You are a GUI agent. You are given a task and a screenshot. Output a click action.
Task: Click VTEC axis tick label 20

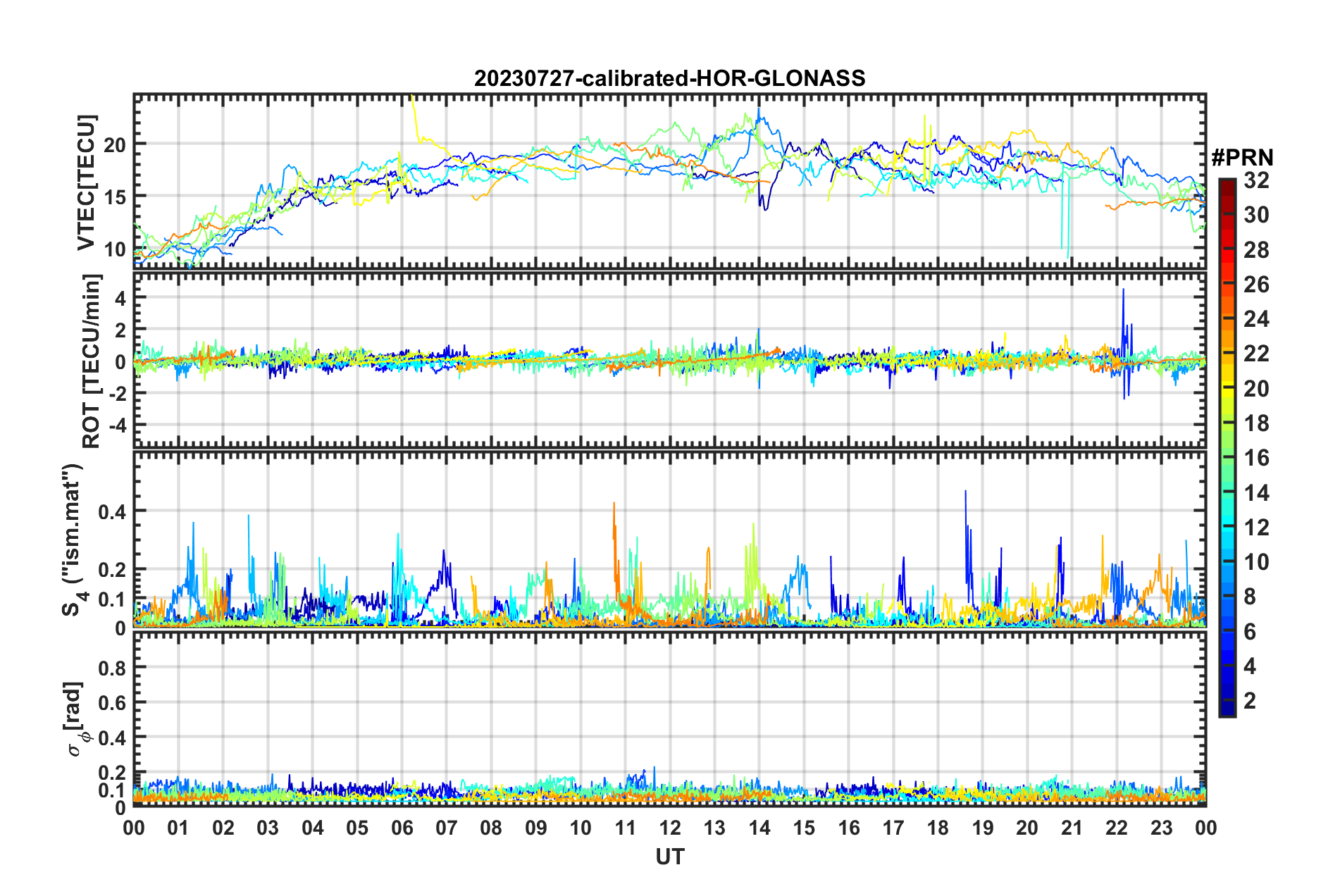[115, 144]
